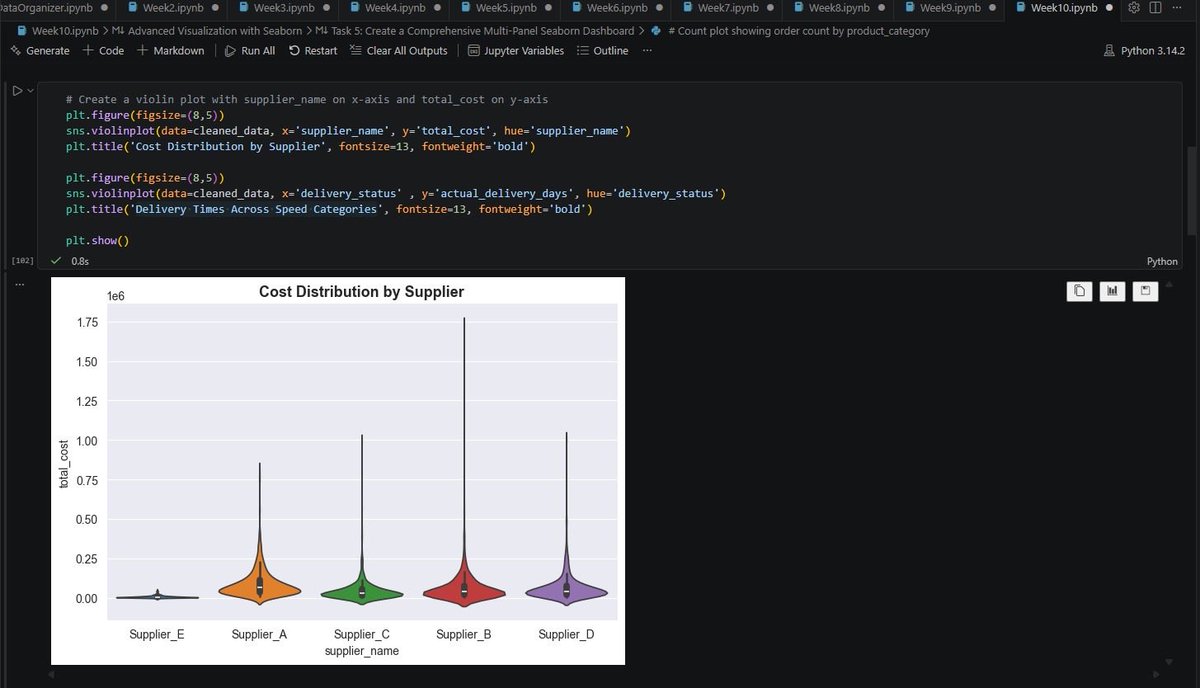Copy the plot output image to clipboard

coord(1079,291)
